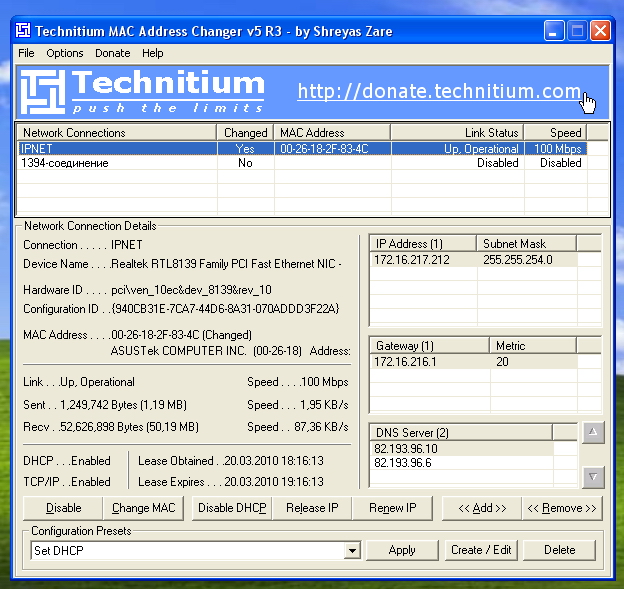Screen dimensions: 624x589
Task: Sort list by MAC Address column header
Action: (331, 132)
